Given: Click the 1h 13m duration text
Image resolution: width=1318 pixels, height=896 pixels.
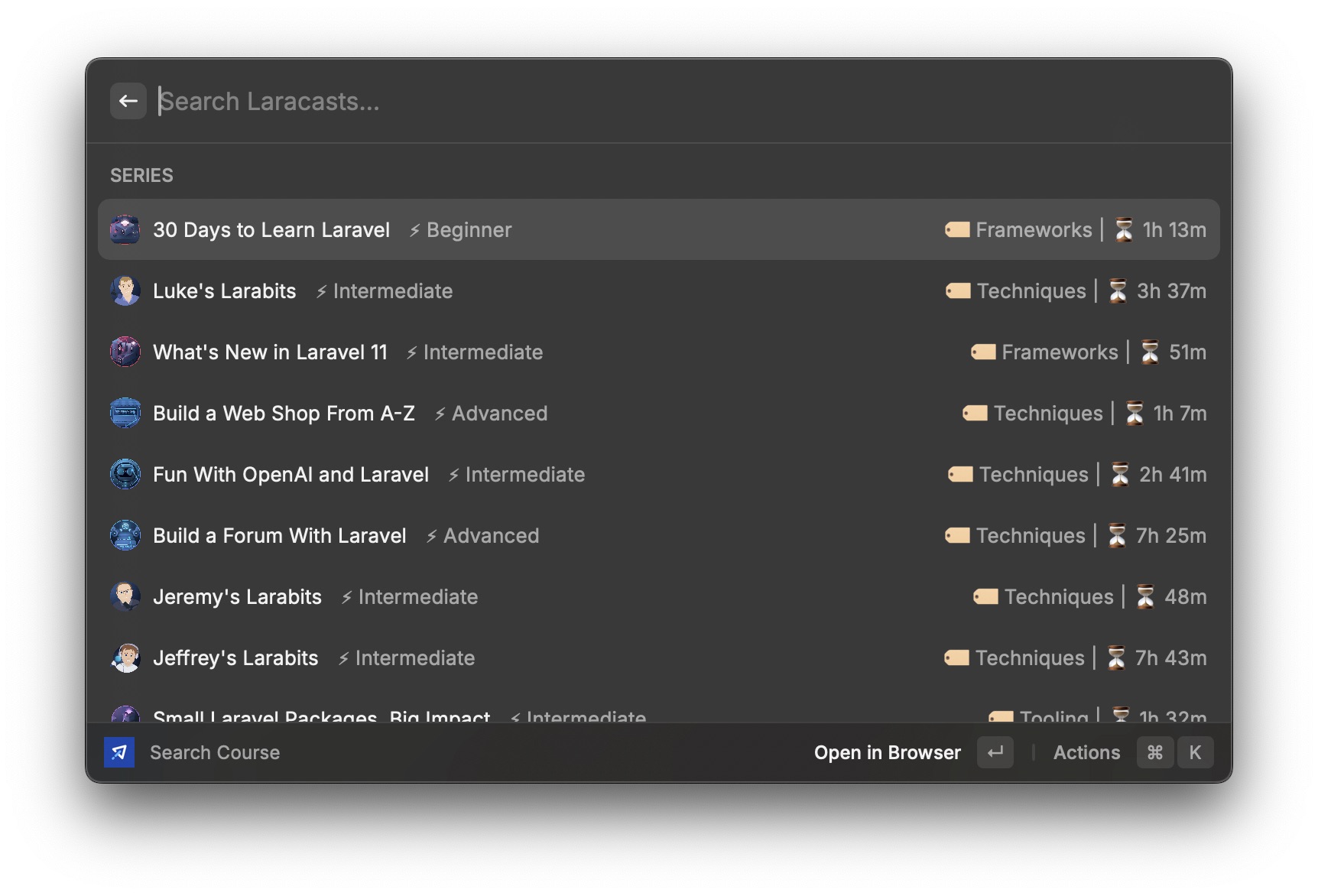Looking at the screenshot, I should [x=1174, y=229].
